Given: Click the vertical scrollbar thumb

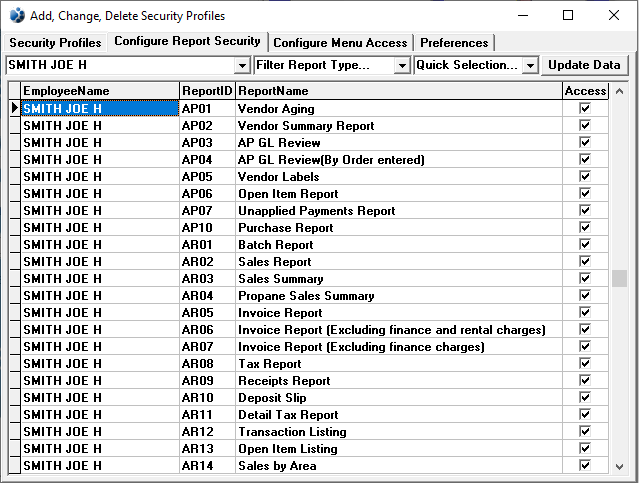Looking at the screenshot, I should pos(620,277).
